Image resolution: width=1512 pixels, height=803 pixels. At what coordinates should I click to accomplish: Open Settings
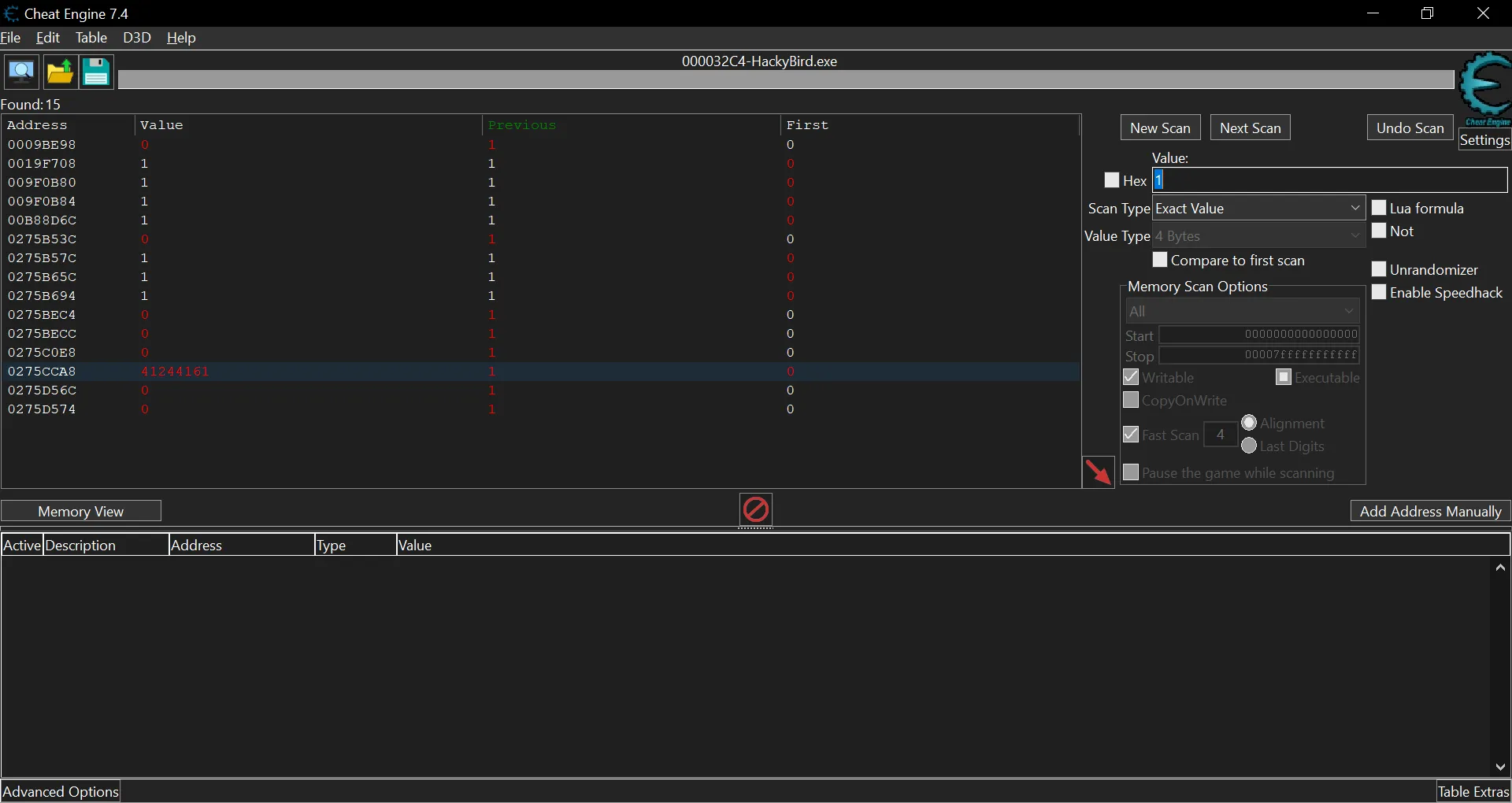[1484, 140]
